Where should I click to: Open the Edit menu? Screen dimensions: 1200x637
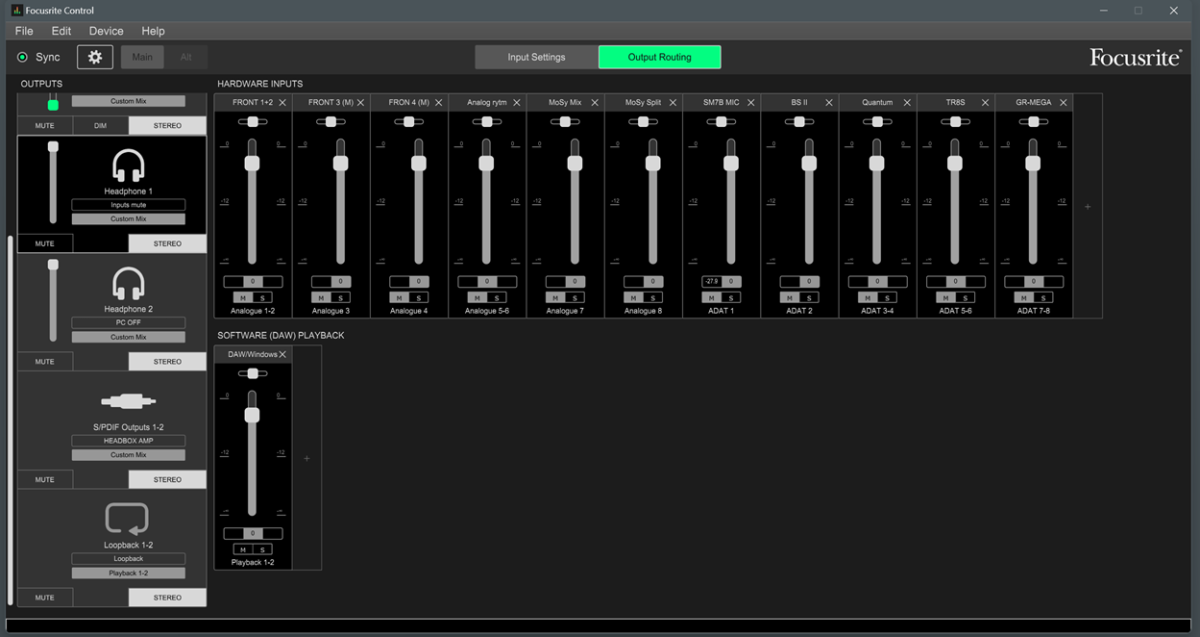61,31
